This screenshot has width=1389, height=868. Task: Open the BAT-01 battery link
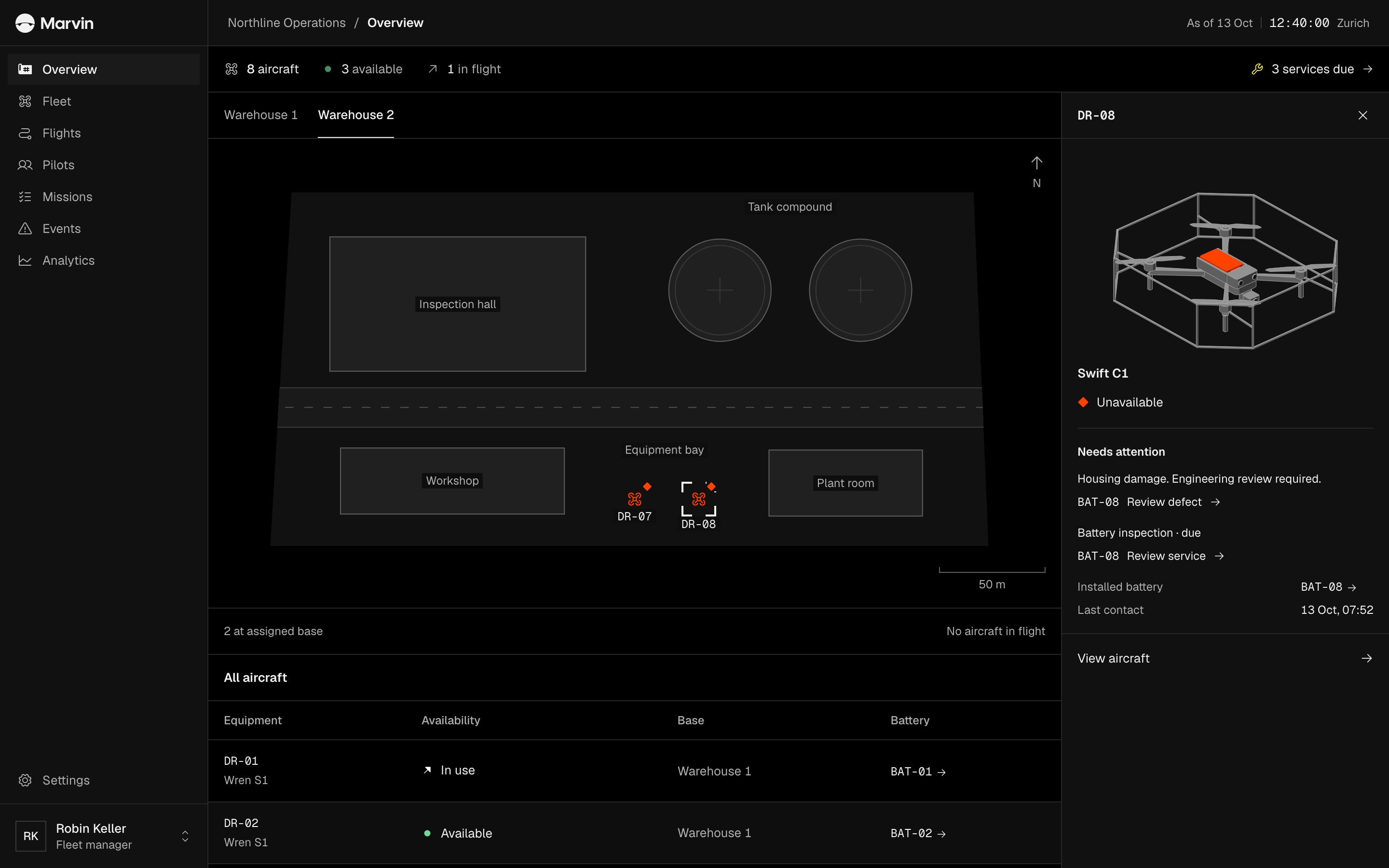pos(918,772)
